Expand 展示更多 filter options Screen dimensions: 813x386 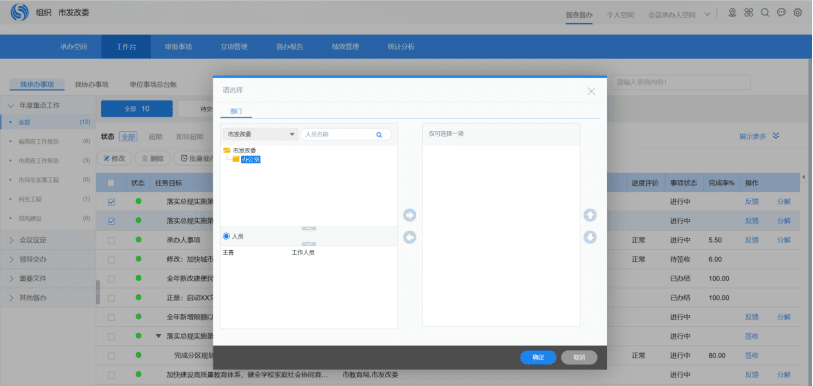click(753, 136)
